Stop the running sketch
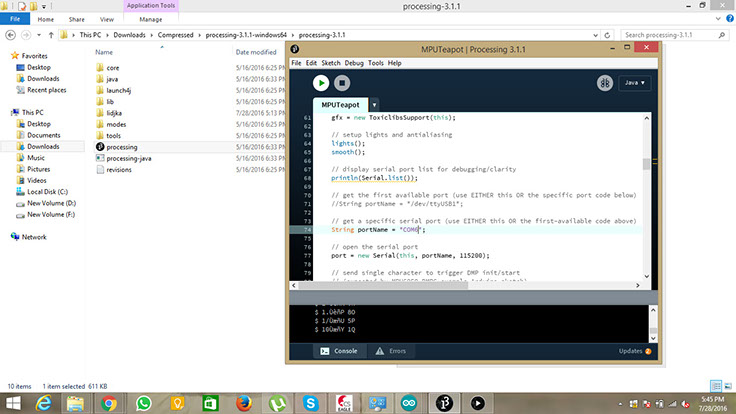This screenshot has width=736, height=414. click(342, 83)
